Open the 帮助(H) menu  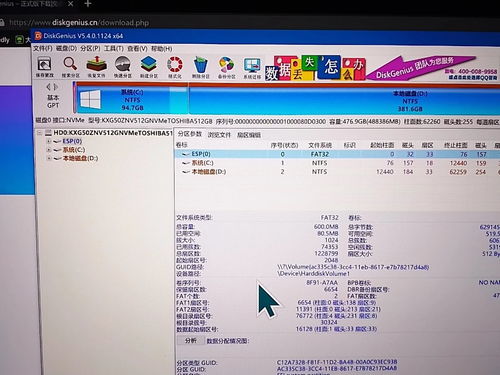coord(162,49)
